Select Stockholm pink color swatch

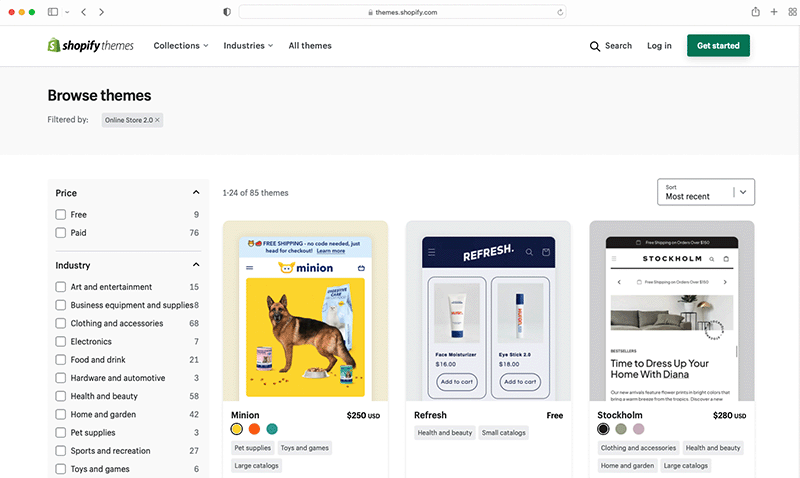point(639,429)
